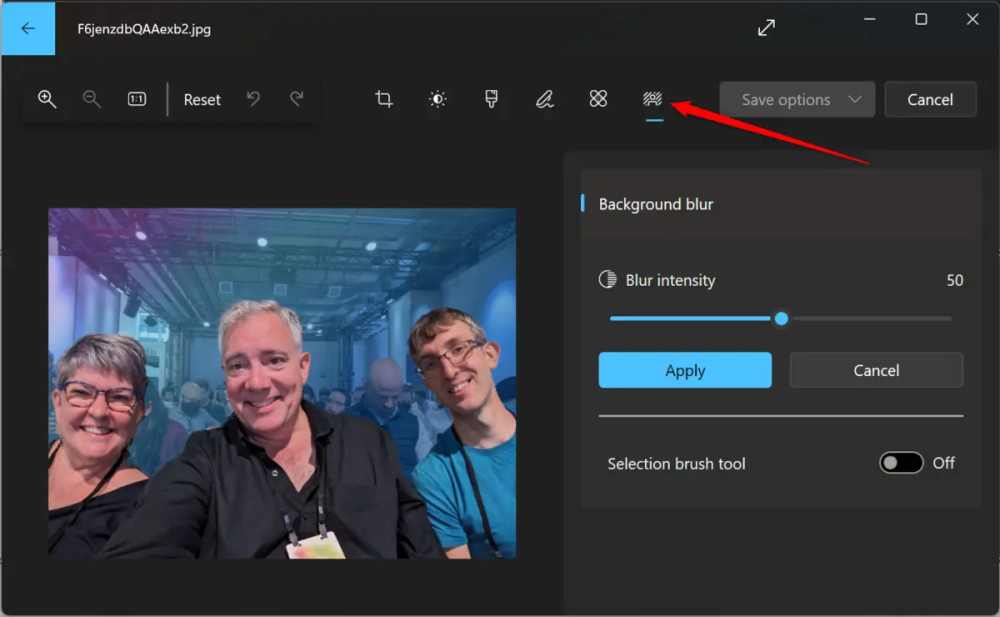Zoom out of the photo
The image size is (1000, 617).
click(92, 99)
